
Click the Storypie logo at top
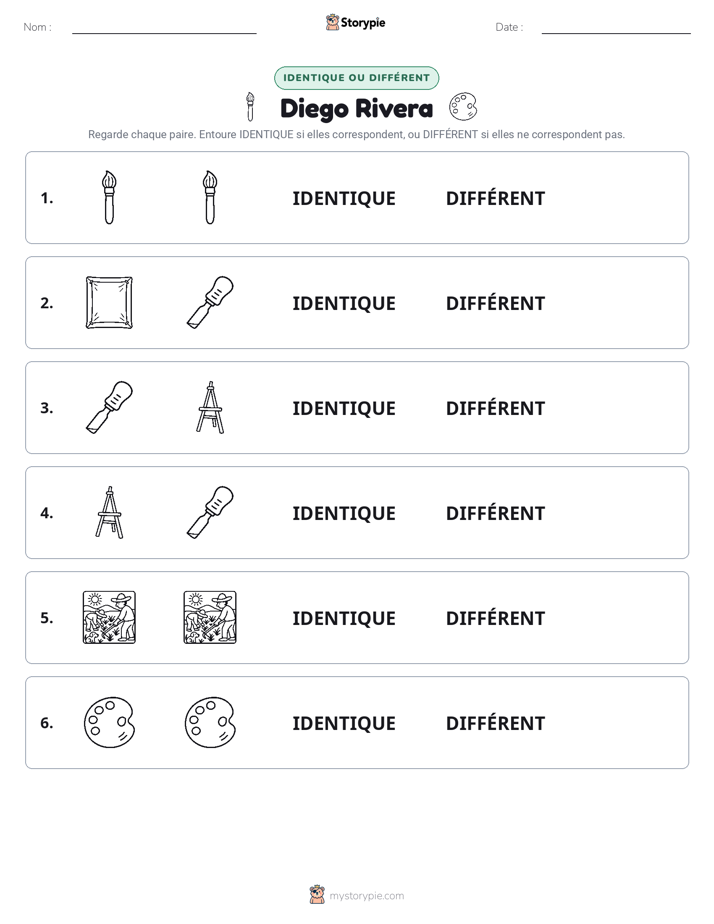[x=355, y=22]
